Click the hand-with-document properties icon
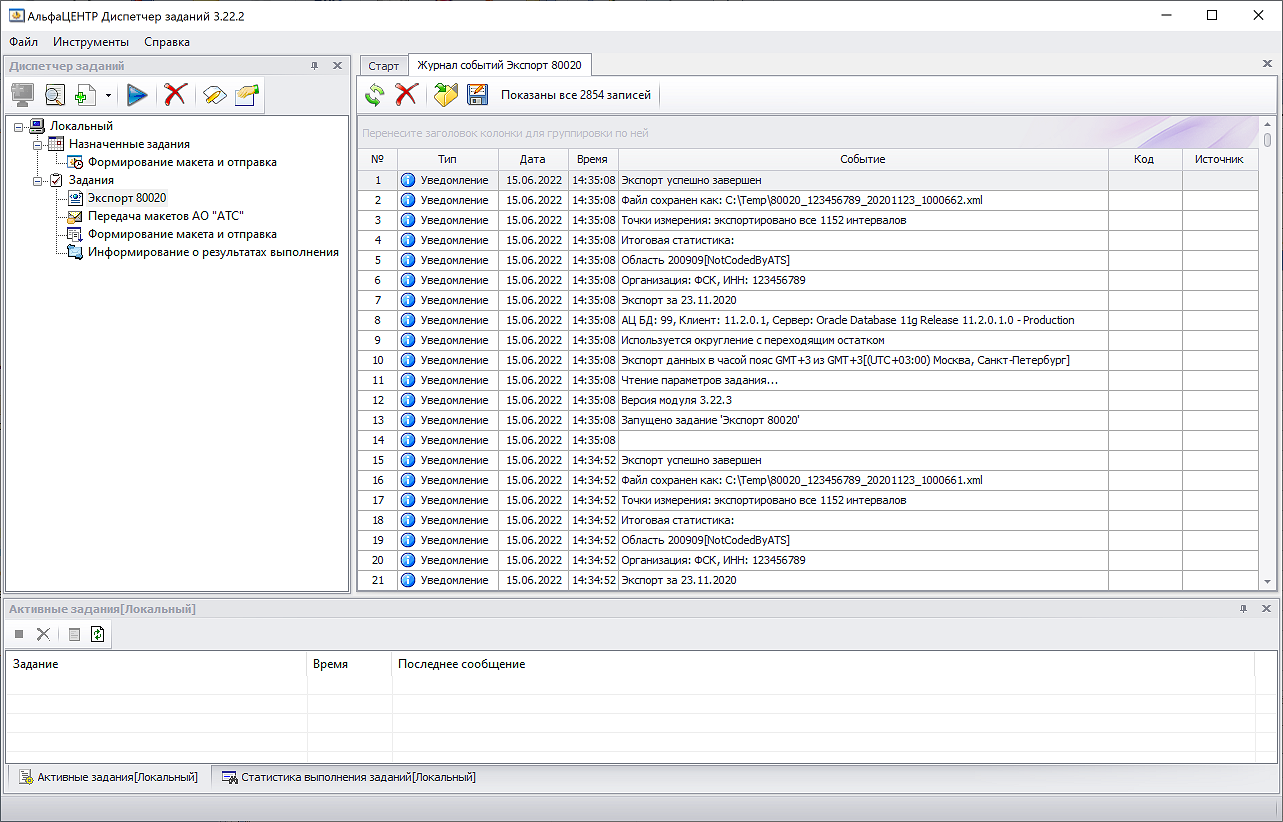Viewport: 1283px width, 822px height. (246, 95)
